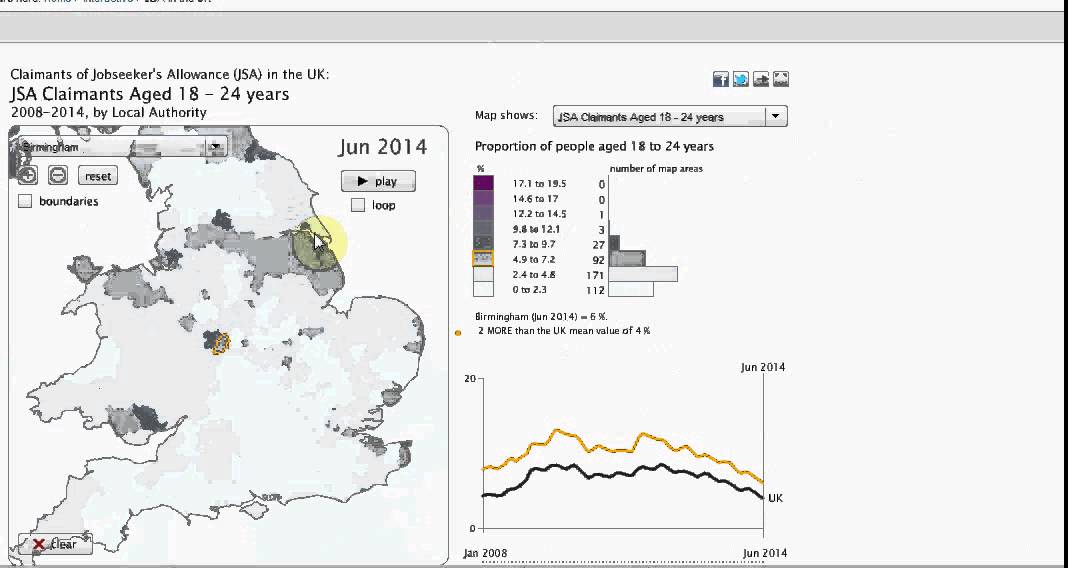The height and width of the screenshot is (568, 1068).
Task: Select the 7.3 to 9.7 legend swatch
Action: point(484,243)
